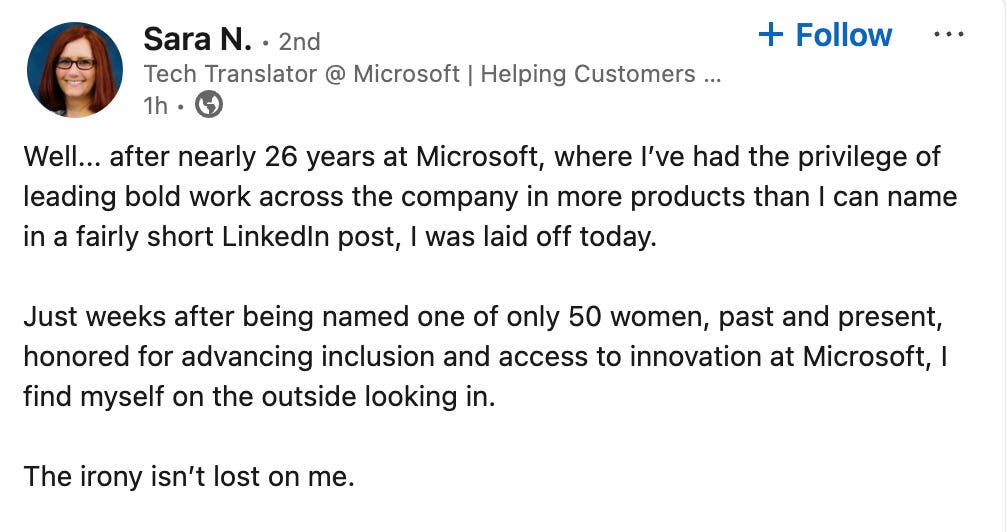This screenshot has height=532, width=1006.
Task: Click the globe public visibility icon
Action: click(209, 105)
